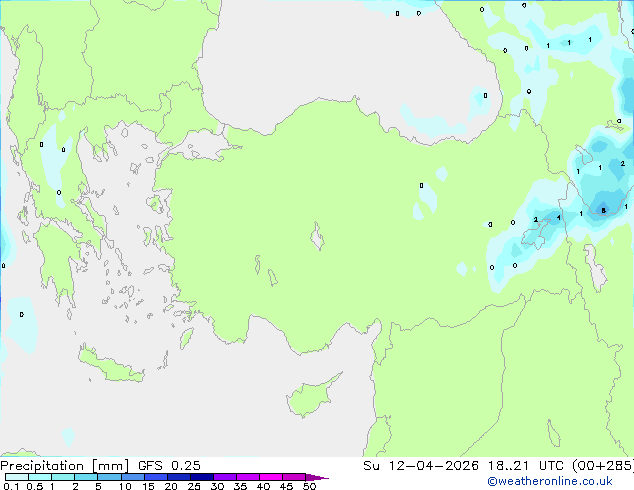Click the 20–25 mm legend color box

pos(179,477)
